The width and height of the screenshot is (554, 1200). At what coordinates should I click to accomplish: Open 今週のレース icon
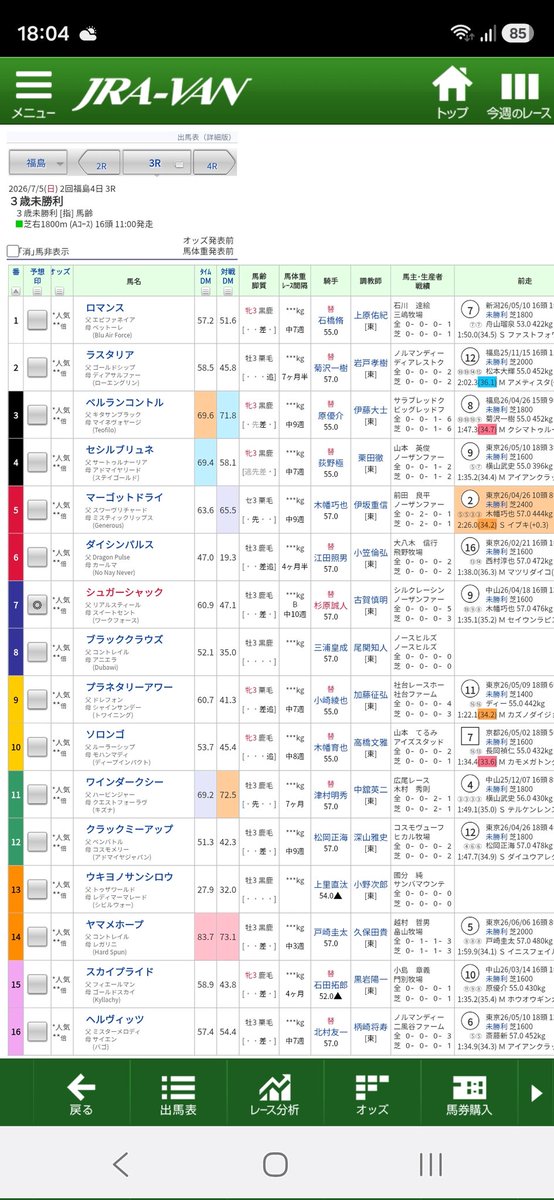pyautogui.click(x=519, y=93)
